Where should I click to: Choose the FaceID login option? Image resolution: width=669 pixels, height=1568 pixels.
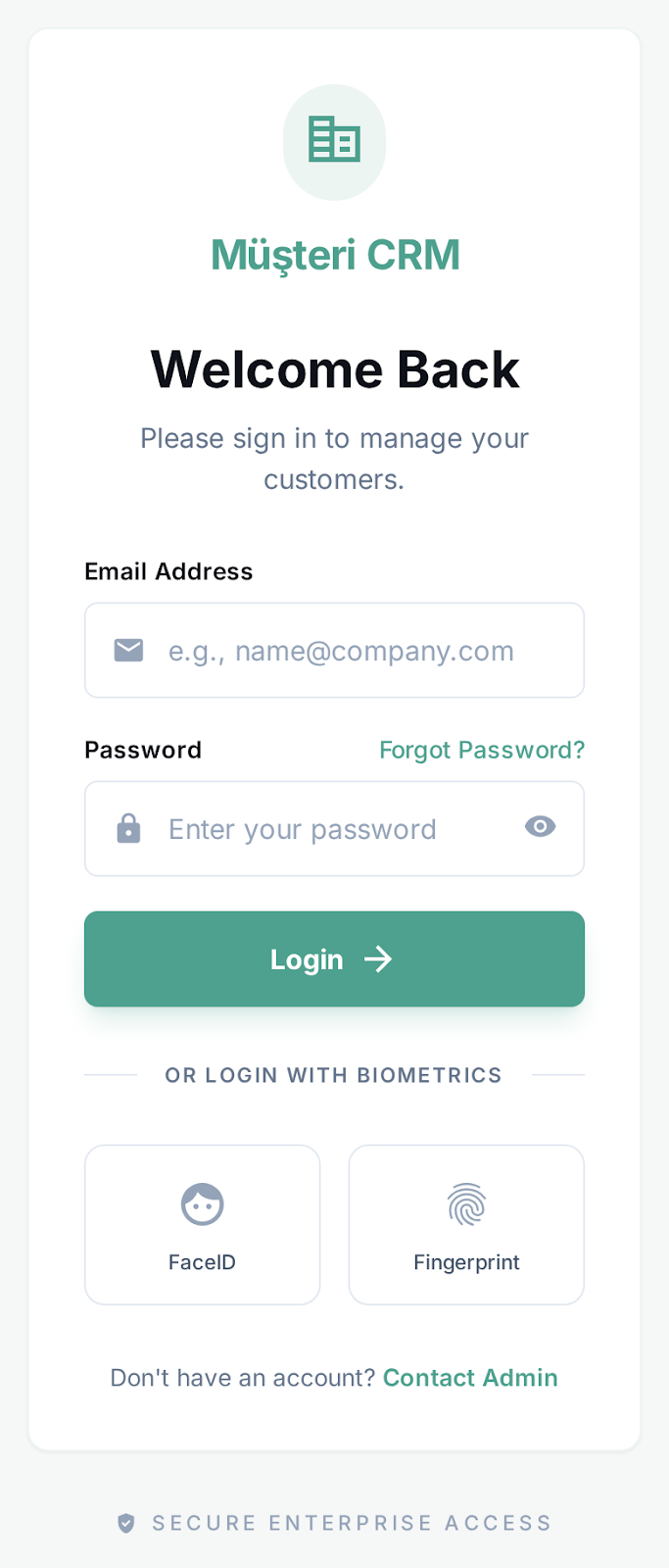pos(202,1224)
